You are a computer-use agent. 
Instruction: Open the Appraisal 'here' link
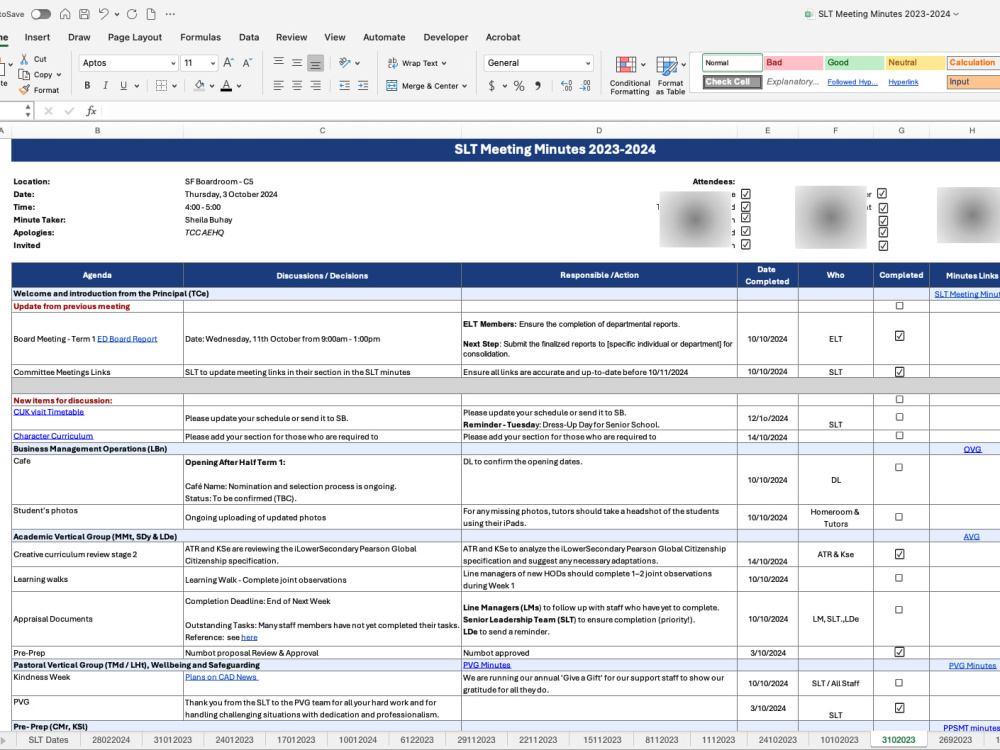tap(249, 637)
